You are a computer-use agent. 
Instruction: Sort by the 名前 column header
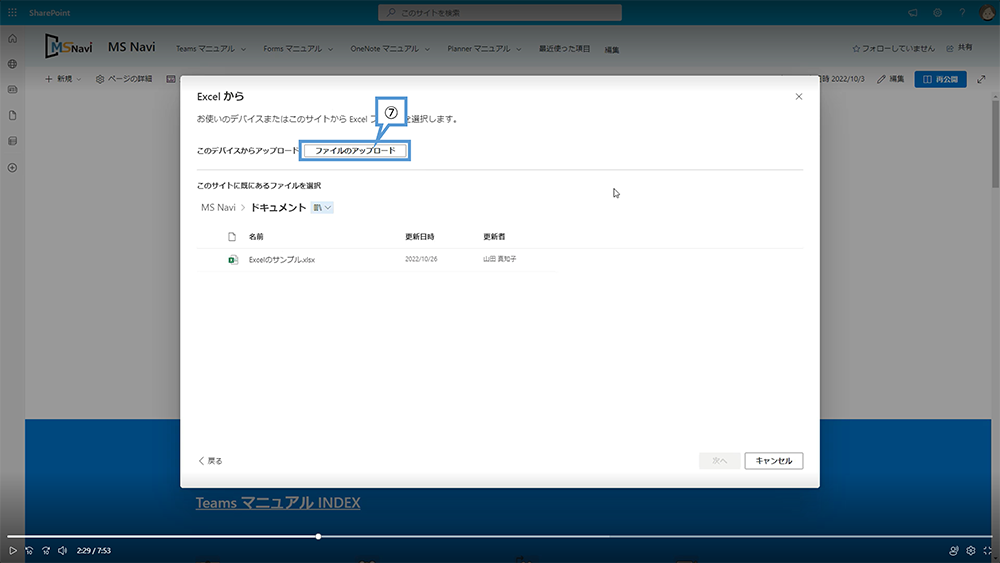point(256,237)
